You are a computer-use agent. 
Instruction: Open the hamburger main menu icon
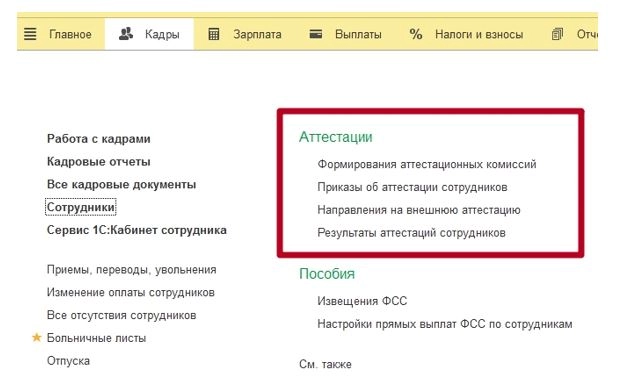pos(30,34)
